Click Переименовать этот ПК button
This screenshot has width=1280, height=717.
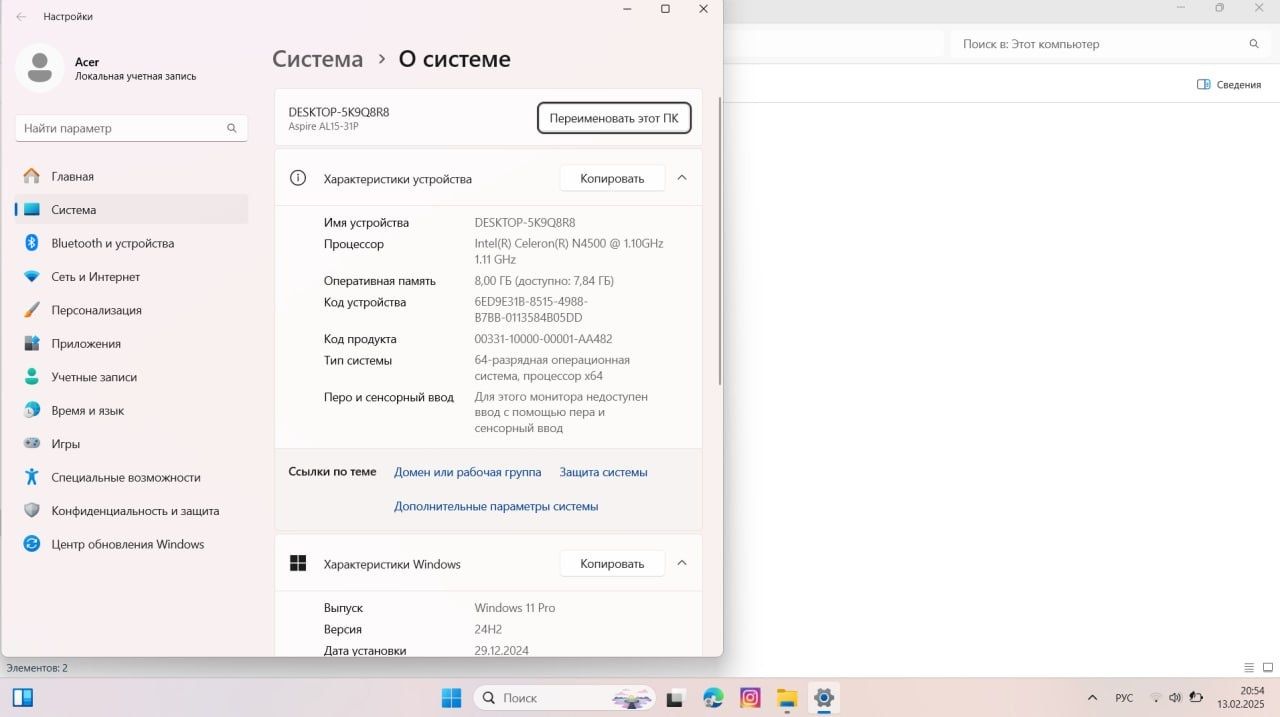pyautogui.click(x=614, y=118)
